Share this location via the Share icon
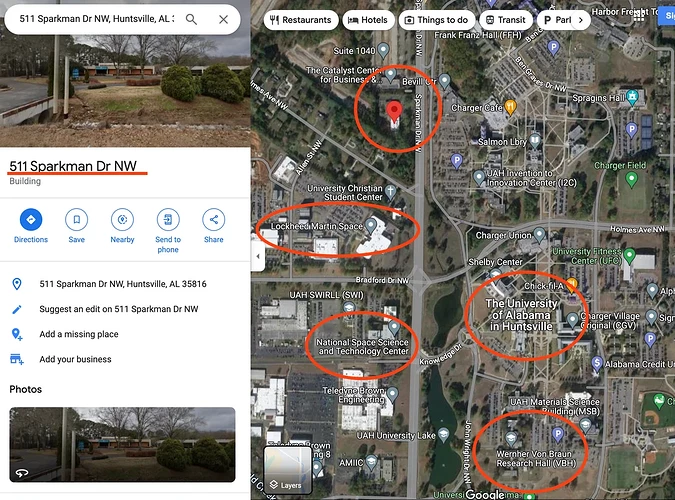The image size is (675, 500). 213,220
